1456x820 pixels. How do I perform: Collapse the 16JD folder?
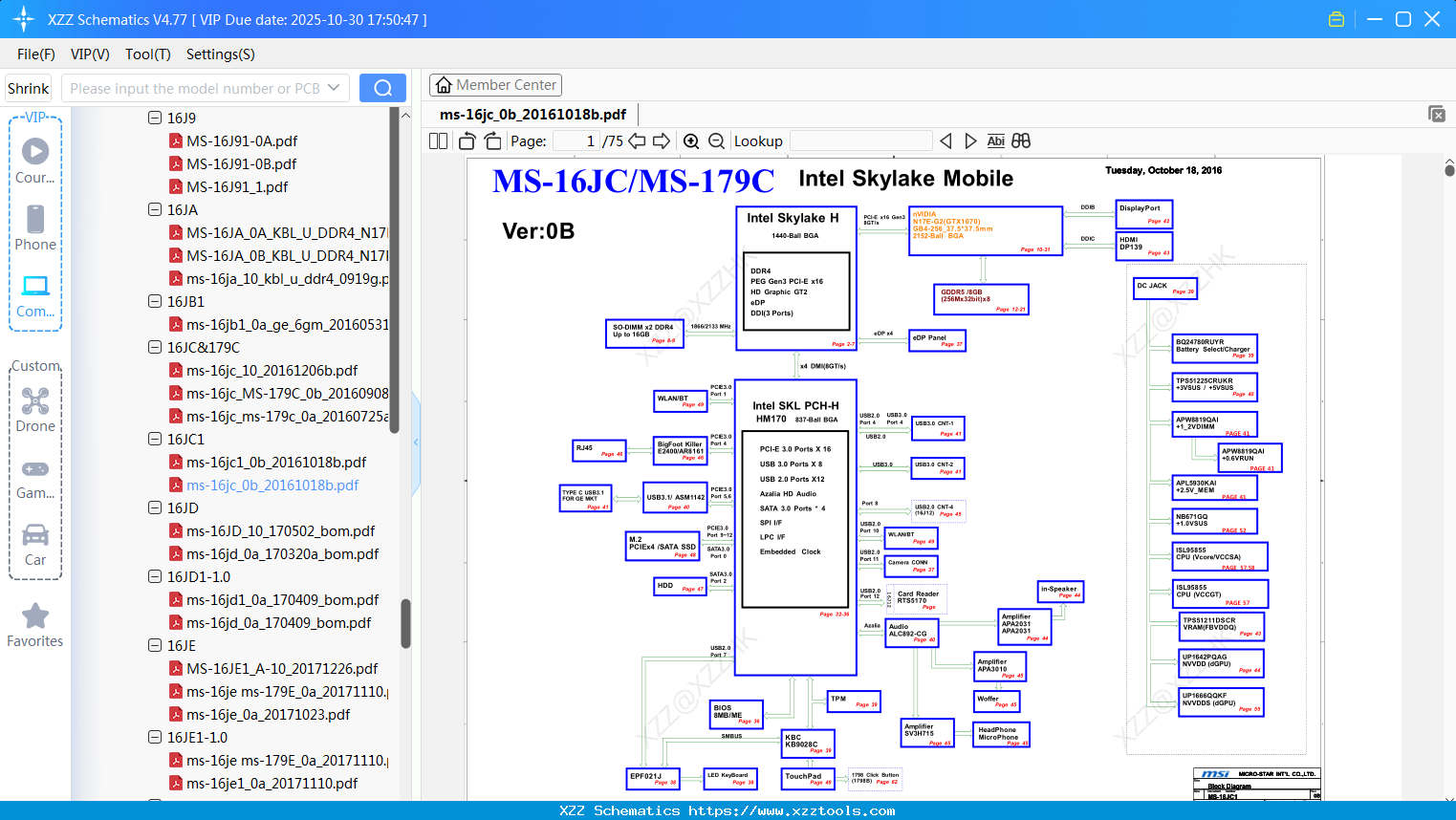(155, 507)
